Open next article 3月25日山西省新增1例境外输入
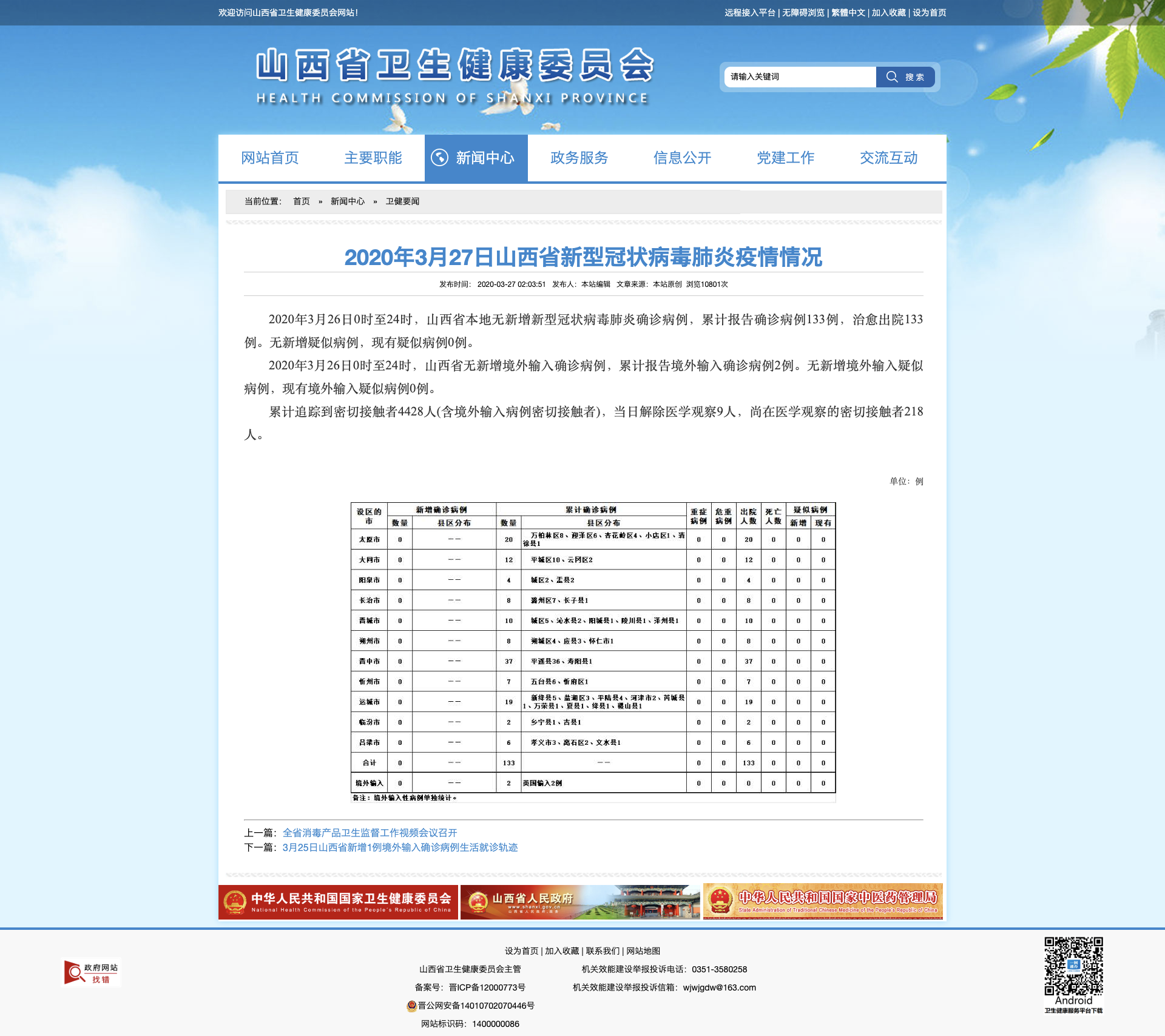Screen dimensions: 1165x1036 pos(400,847)
